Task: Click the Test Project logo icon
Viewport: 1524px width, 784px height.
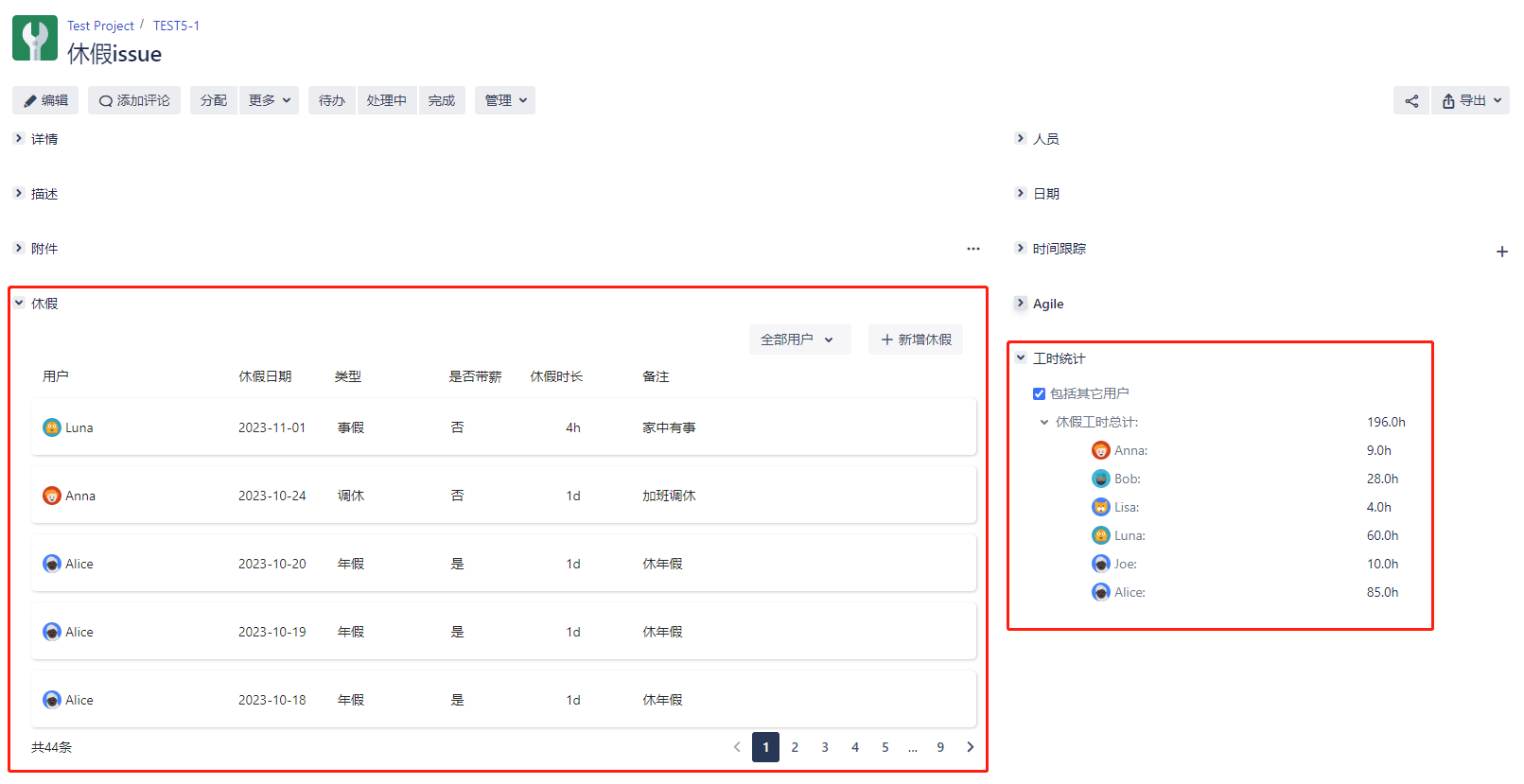Action: pos(35,39)
